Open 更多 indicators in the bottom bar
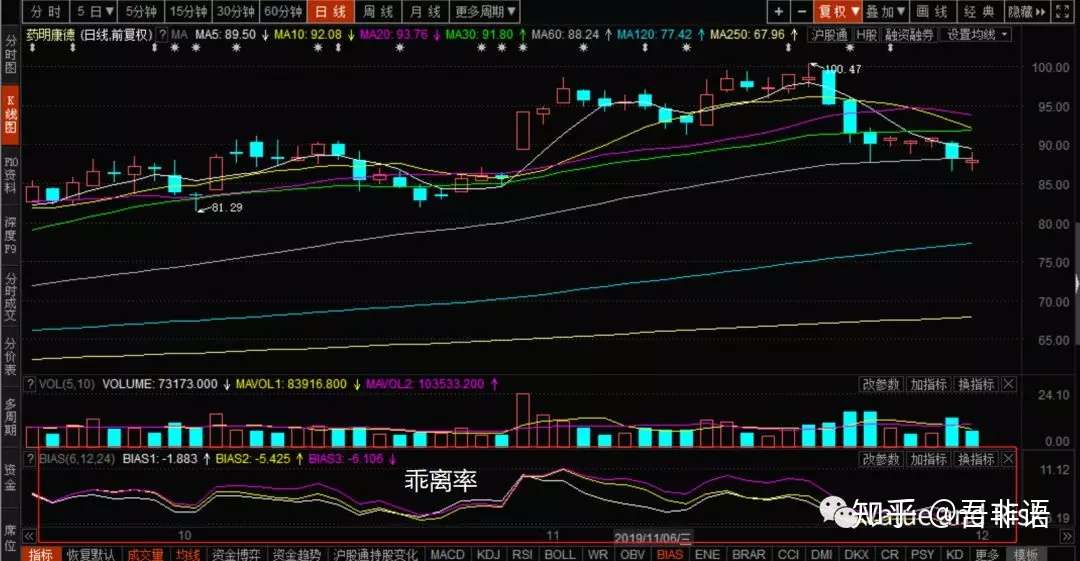Screen dimensions: 1080x561 click(x=986, y=554)
